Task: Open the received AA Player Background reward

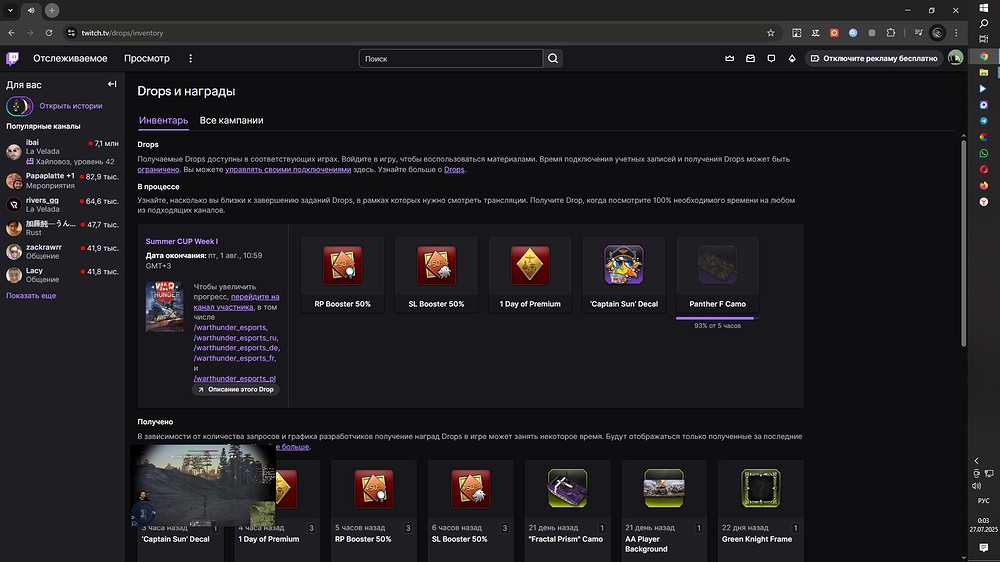Action: [x=664, y=488]
